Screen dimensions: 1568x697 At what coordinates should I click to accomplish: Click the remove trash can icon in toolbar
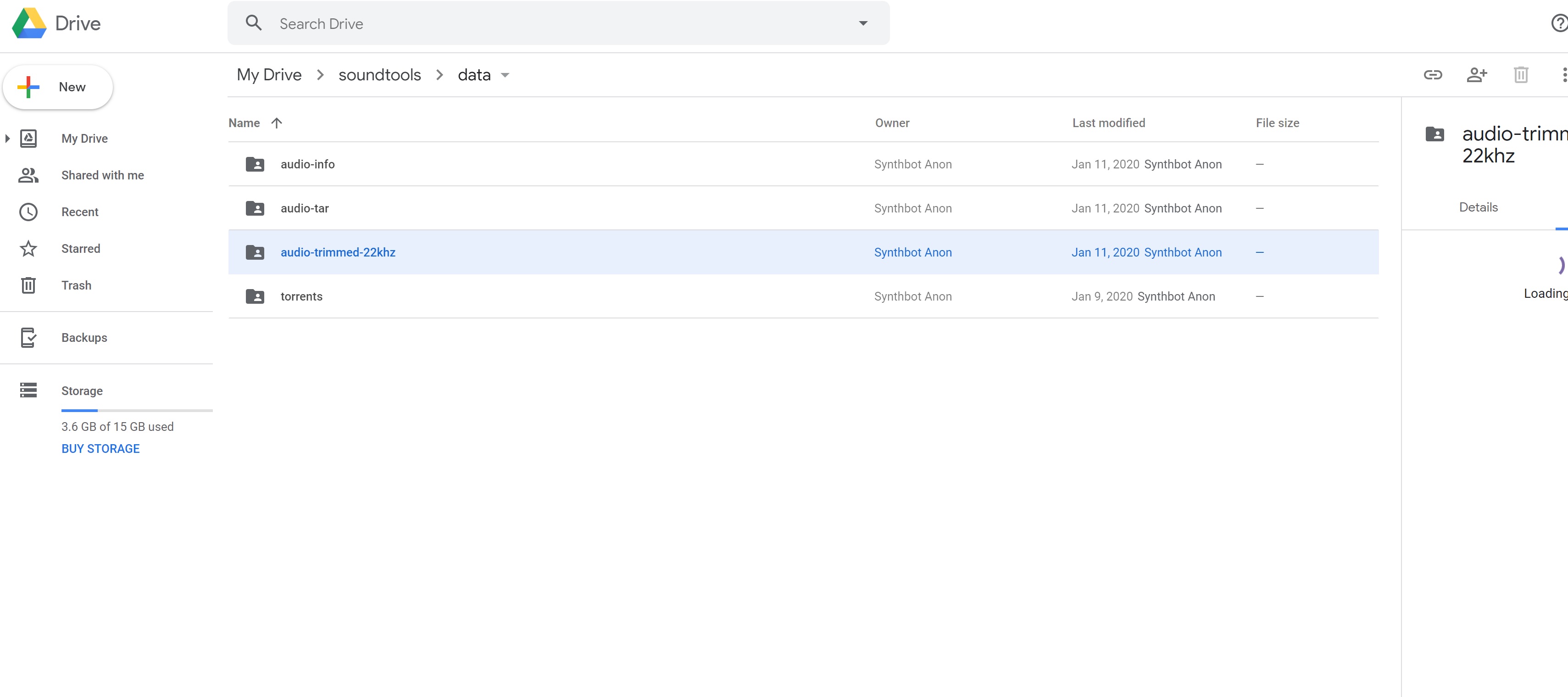(x=1521, y=75)
